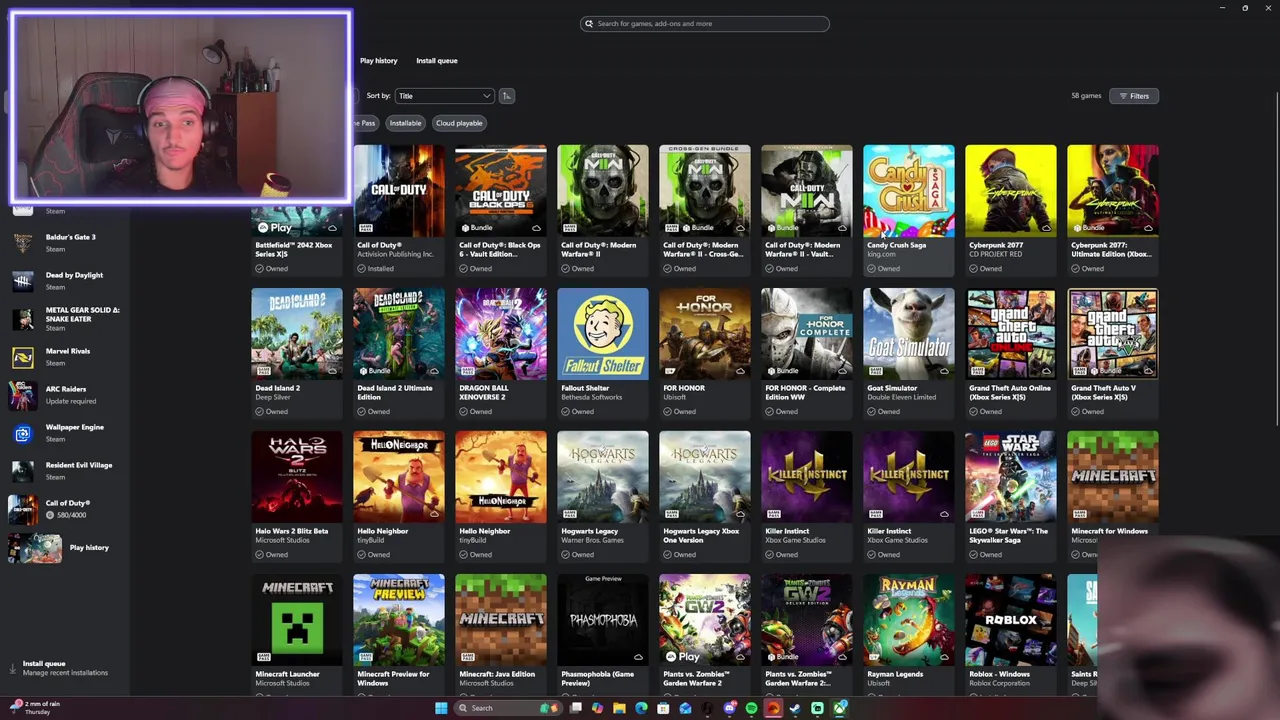Switch to the Play history tab
Viewport: 1280px width, 720px height.
click(378, 61)
